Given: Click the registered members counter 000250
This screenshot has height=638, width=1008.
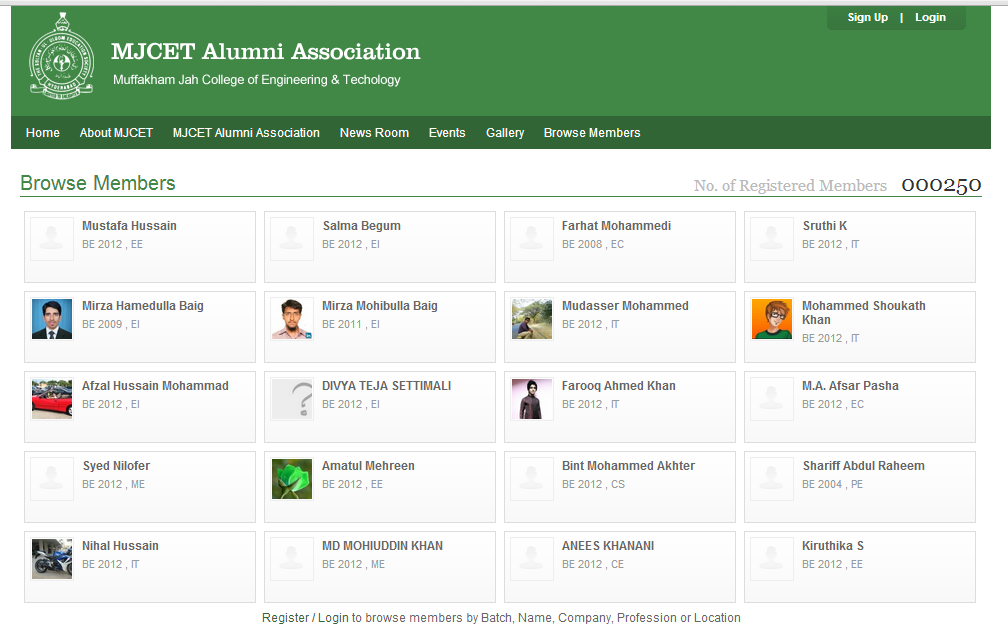Looking at the screenshot, I should coord(941,185).
